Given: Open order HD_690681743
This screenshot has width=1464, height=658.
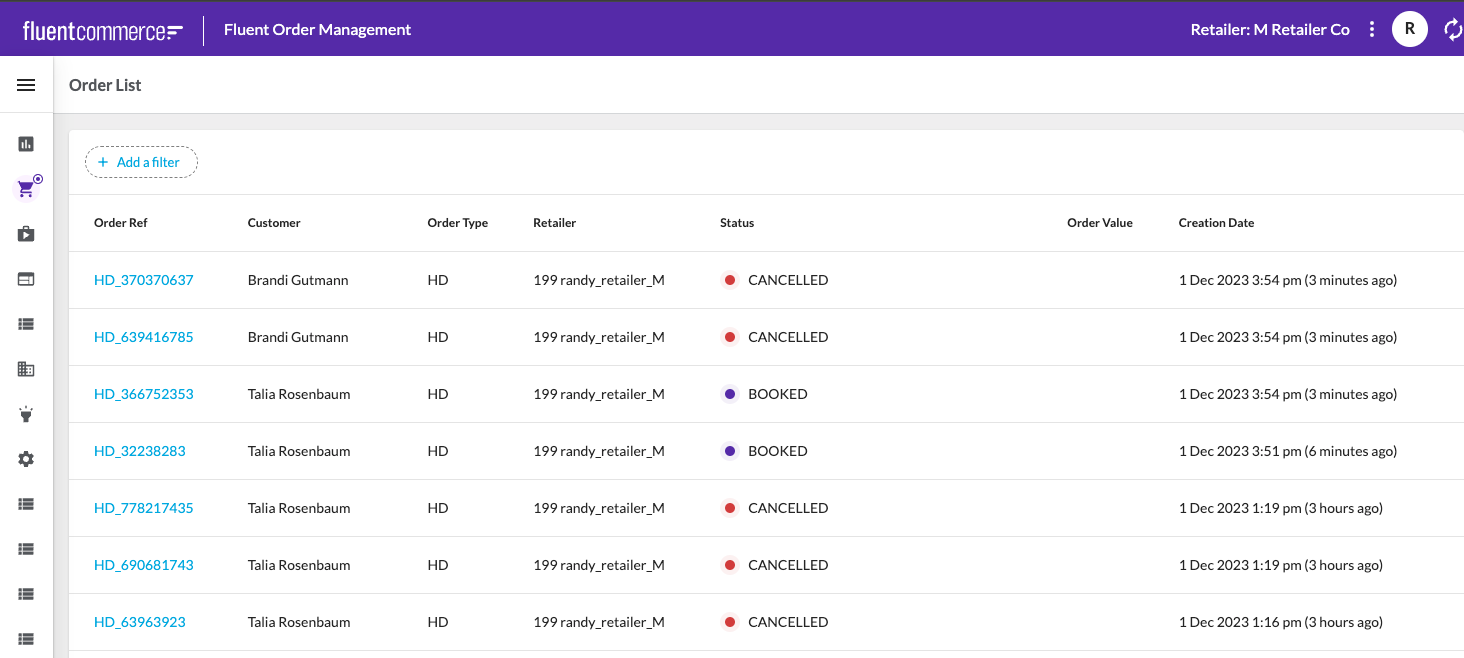Looking at the screenshot, I should (x=143, y=565).
